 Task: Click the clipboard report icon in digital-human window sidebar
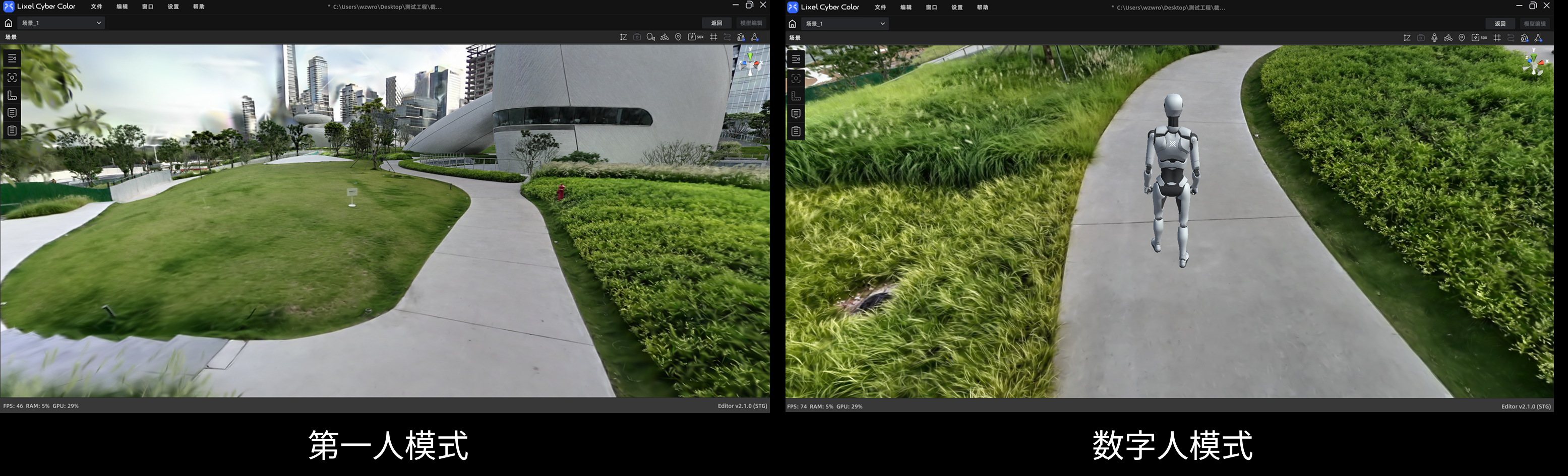796,131
